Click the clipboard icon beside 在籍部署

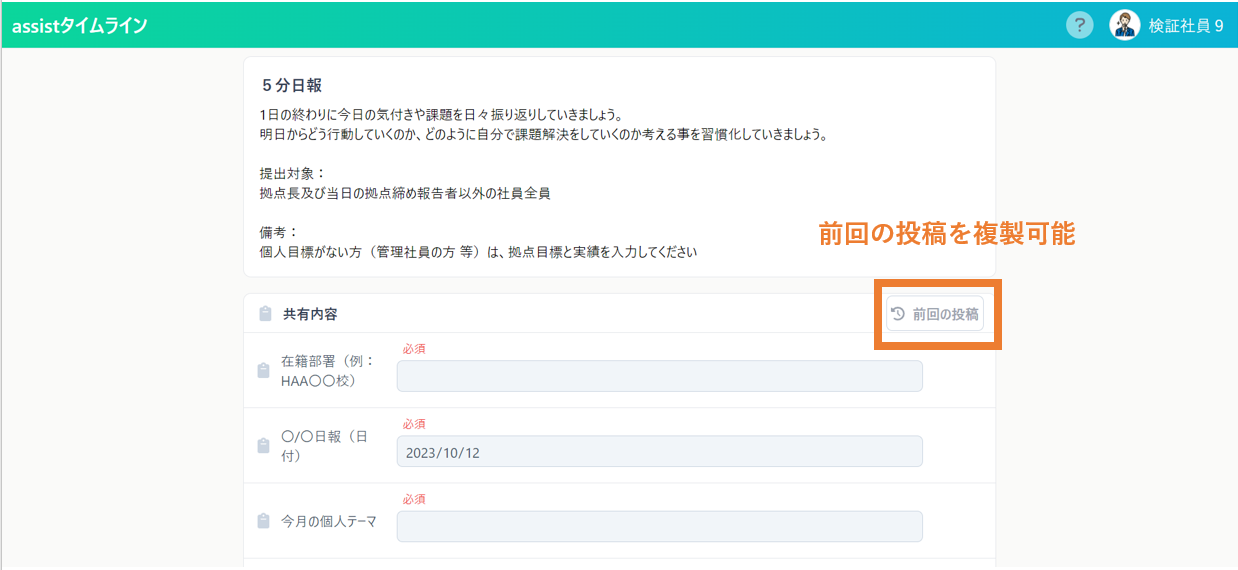click(264, 371)
